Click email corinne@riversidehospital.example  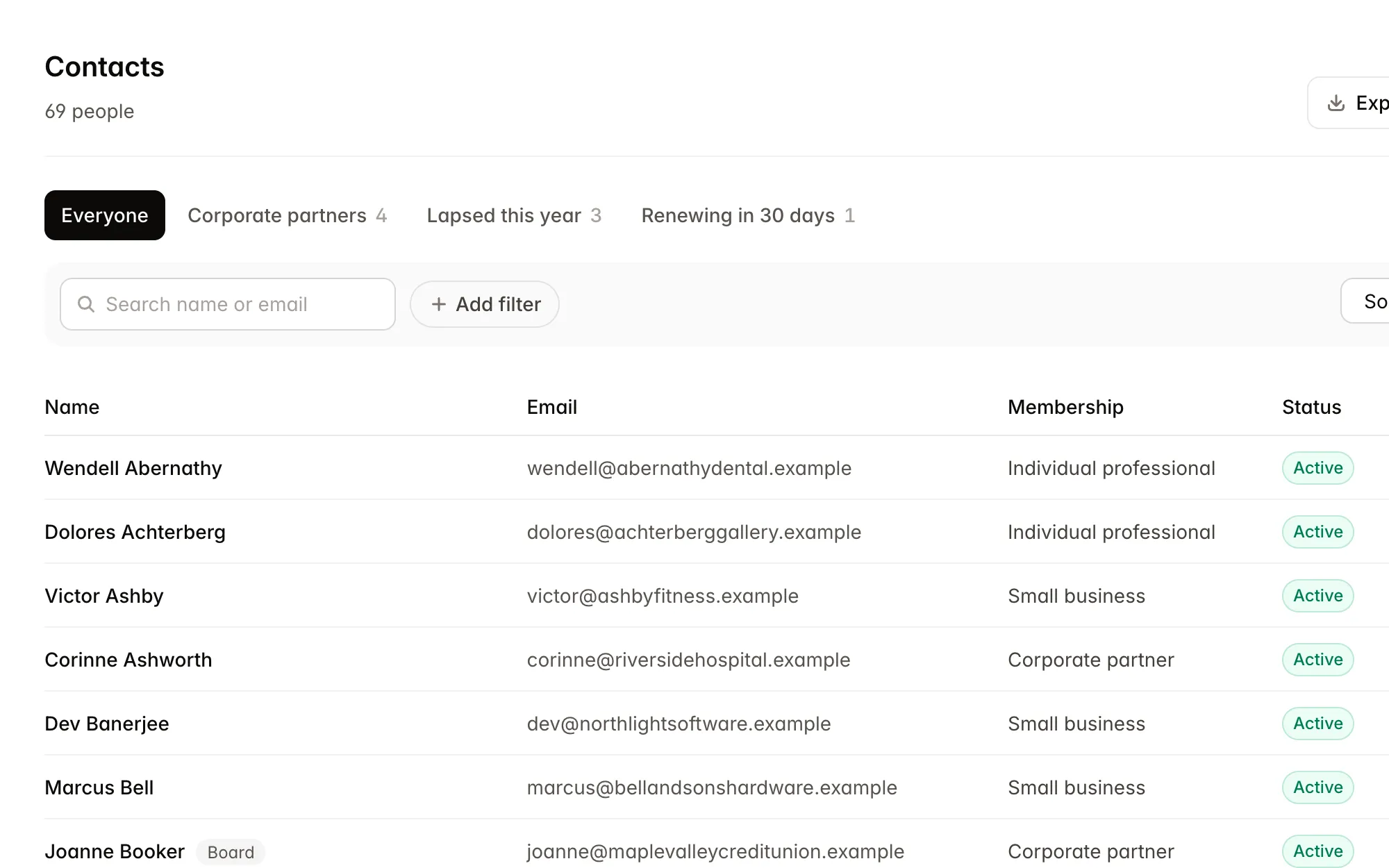(x=688, y=660)
